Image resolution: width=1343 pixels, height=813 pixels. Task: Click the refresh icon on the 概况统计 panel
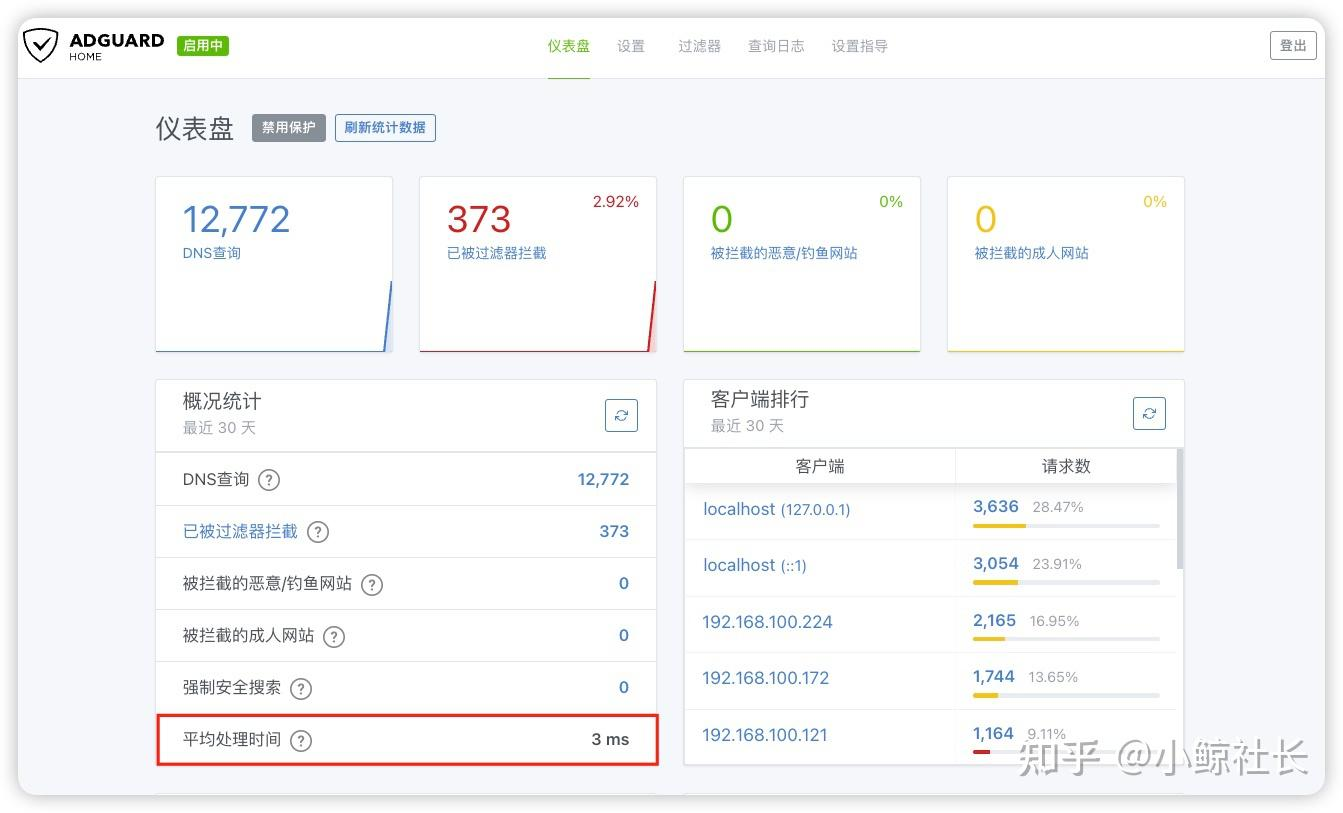621,415
